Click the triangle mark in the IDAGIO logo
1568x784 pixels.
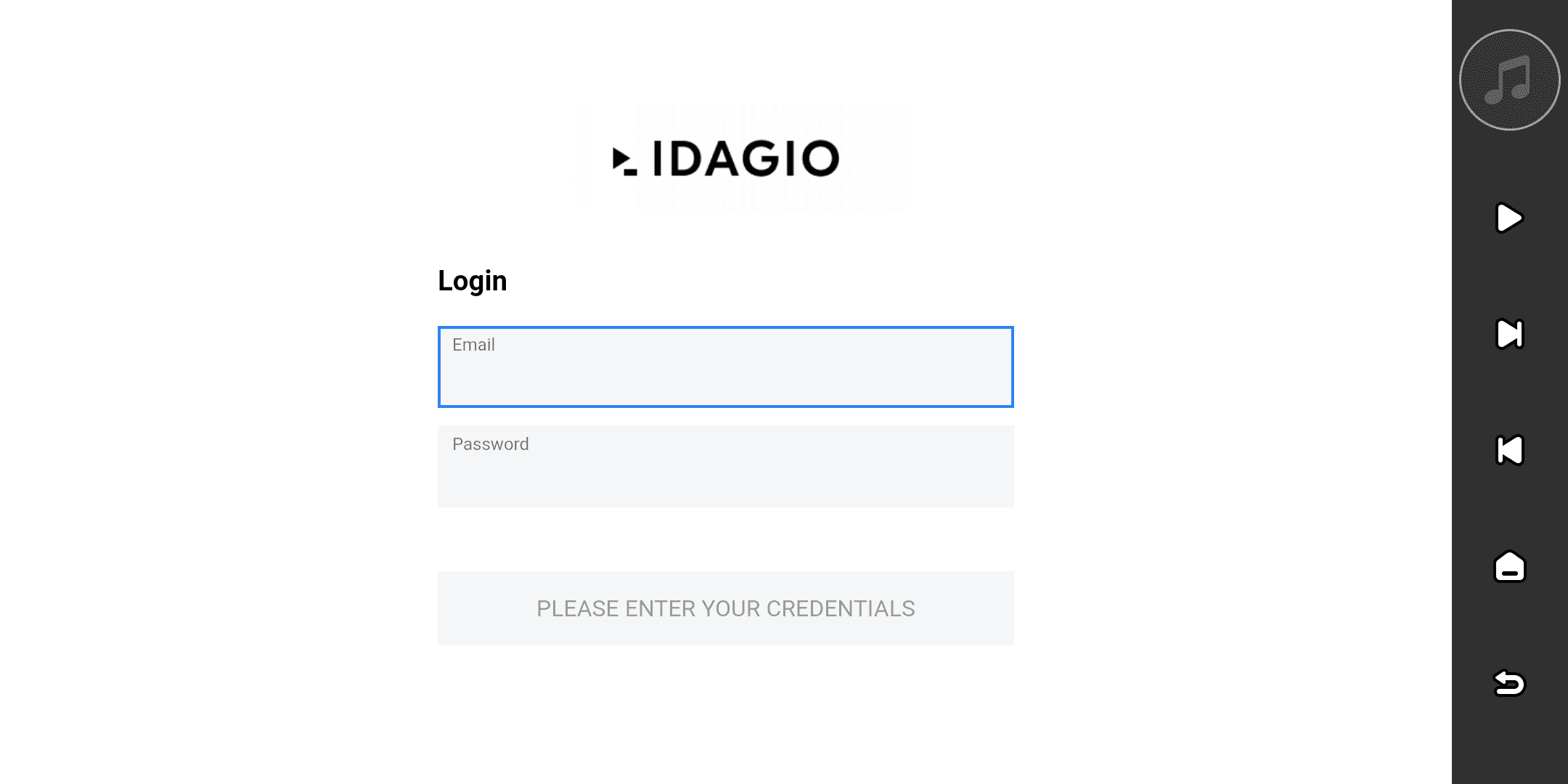622,160
